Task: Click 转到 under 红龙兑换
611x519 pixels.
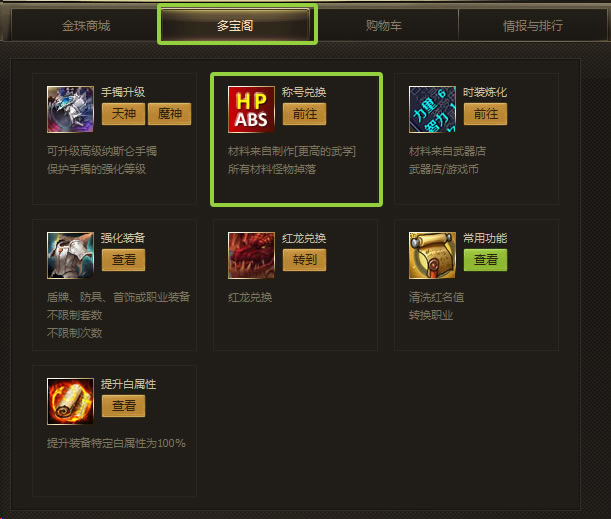Action: (x=304, y=260)
